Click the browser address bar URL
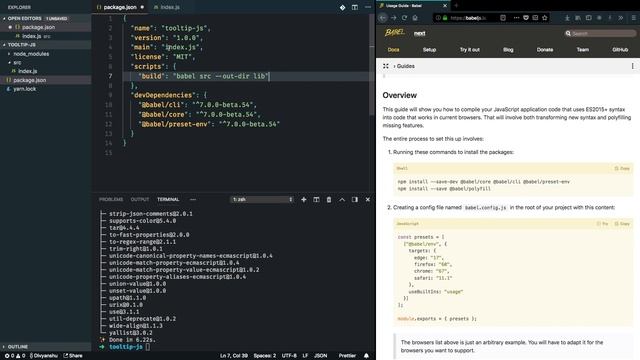The image size is (640, 360). pos(469,18)
